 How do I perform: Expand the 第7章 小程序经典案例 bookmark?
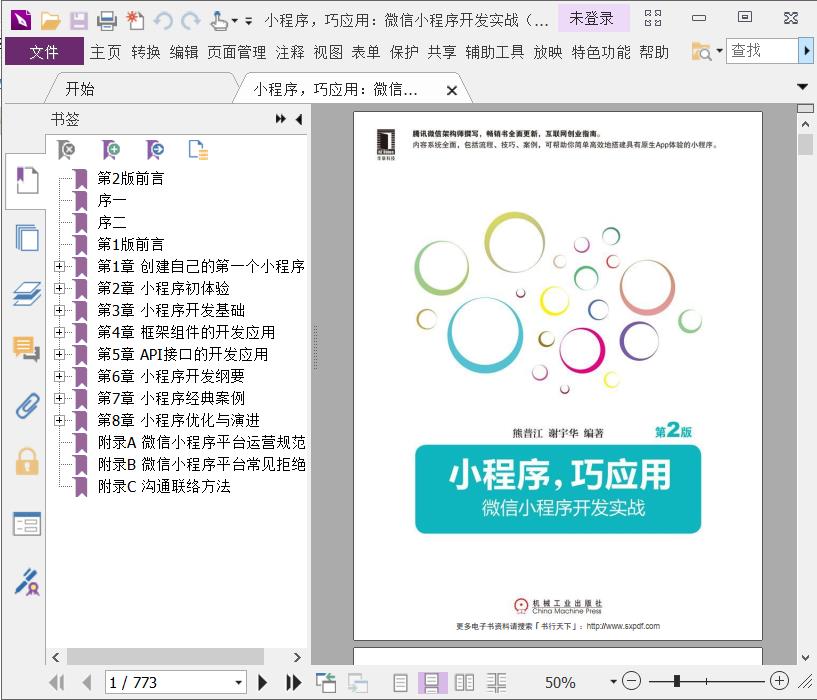(x=59, y=398)
